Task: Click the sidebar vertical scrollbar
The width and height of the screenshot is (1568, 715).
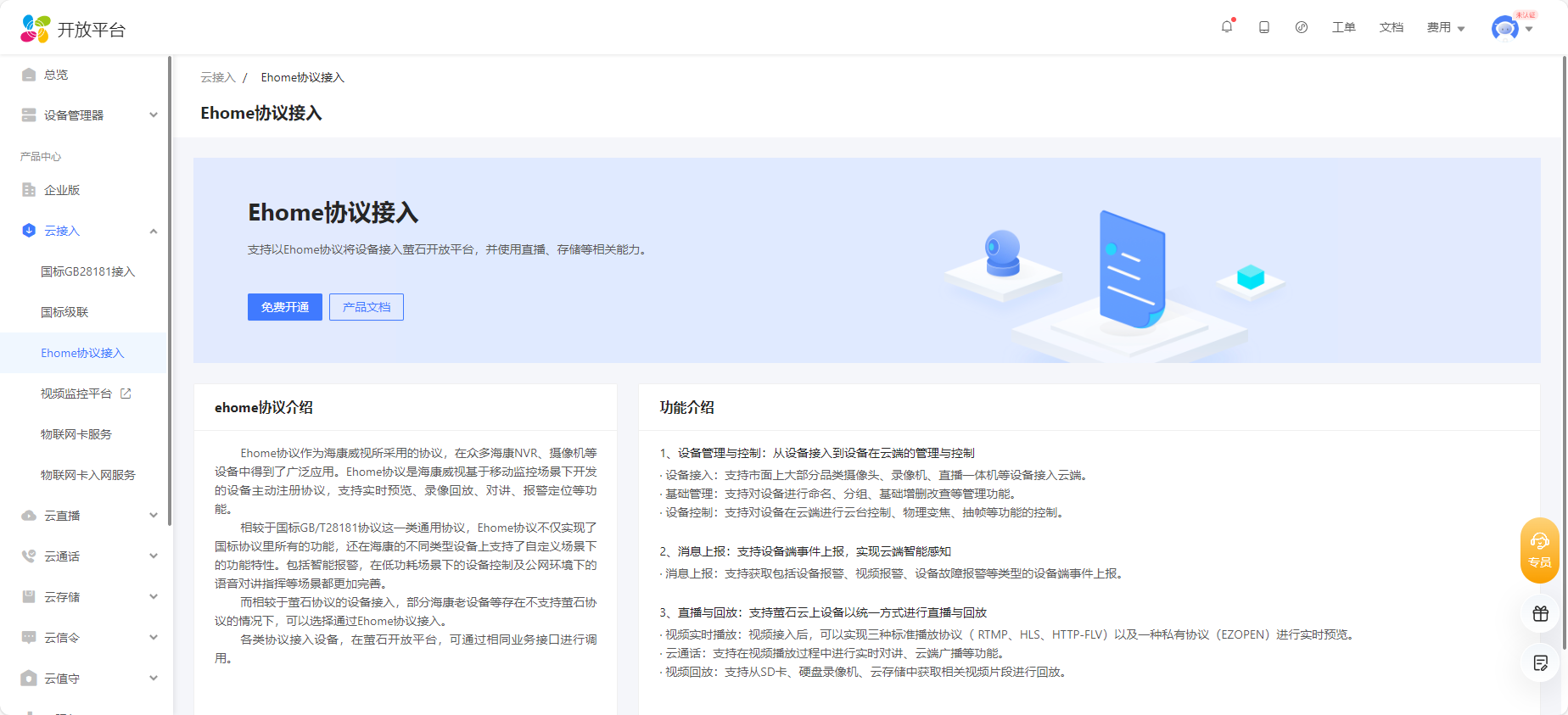Action: (x=170, y=291)
